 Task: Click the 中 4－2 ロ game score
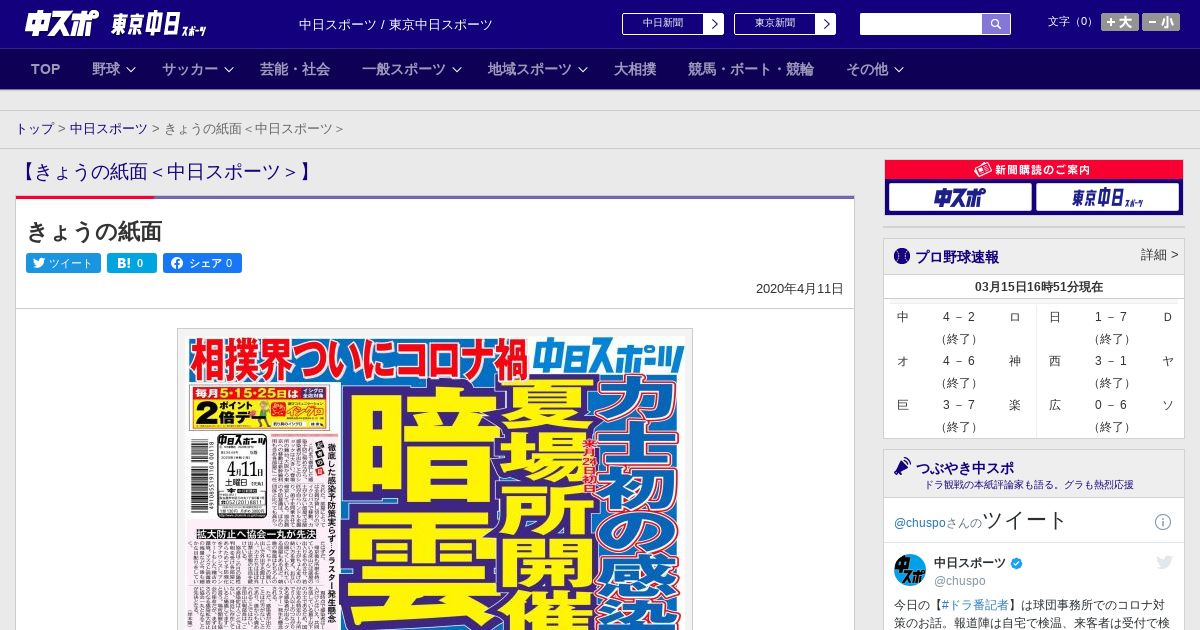(959, 317)
